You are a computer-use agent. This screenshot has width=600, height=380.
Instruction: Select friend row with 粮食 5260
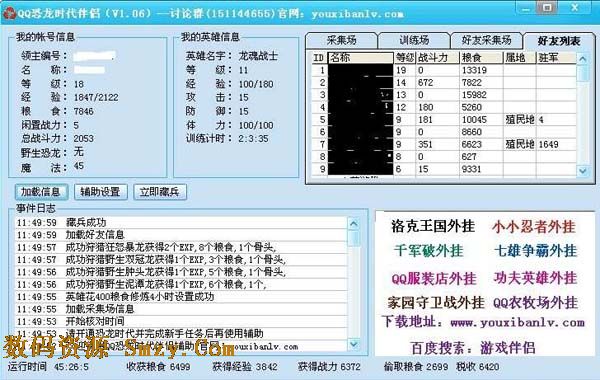tap(444, 108)
